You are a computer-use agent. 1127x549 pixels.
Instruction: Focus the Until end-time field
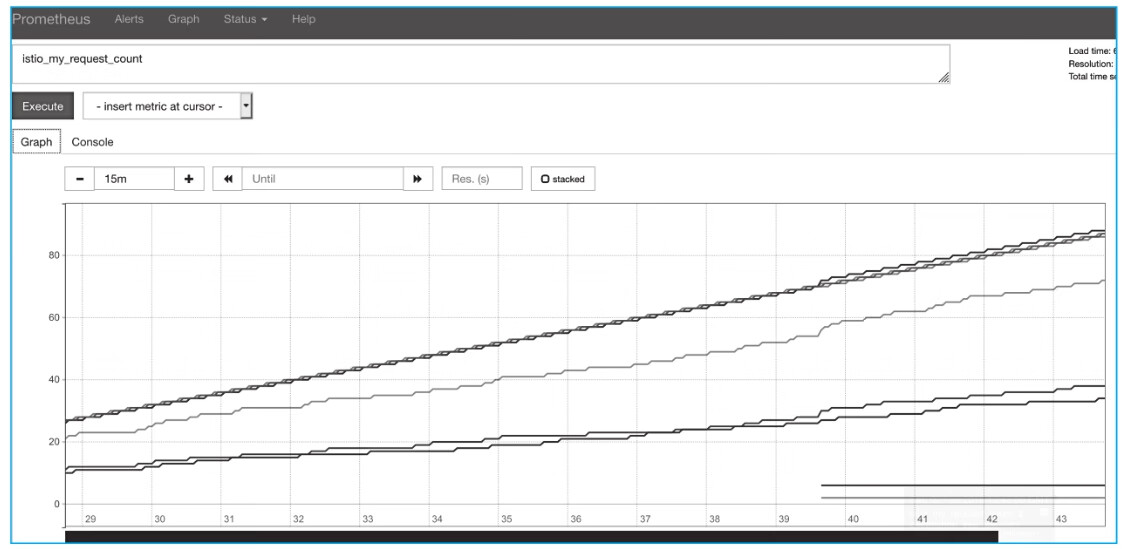pyautogui.click(x=322, y=178)
